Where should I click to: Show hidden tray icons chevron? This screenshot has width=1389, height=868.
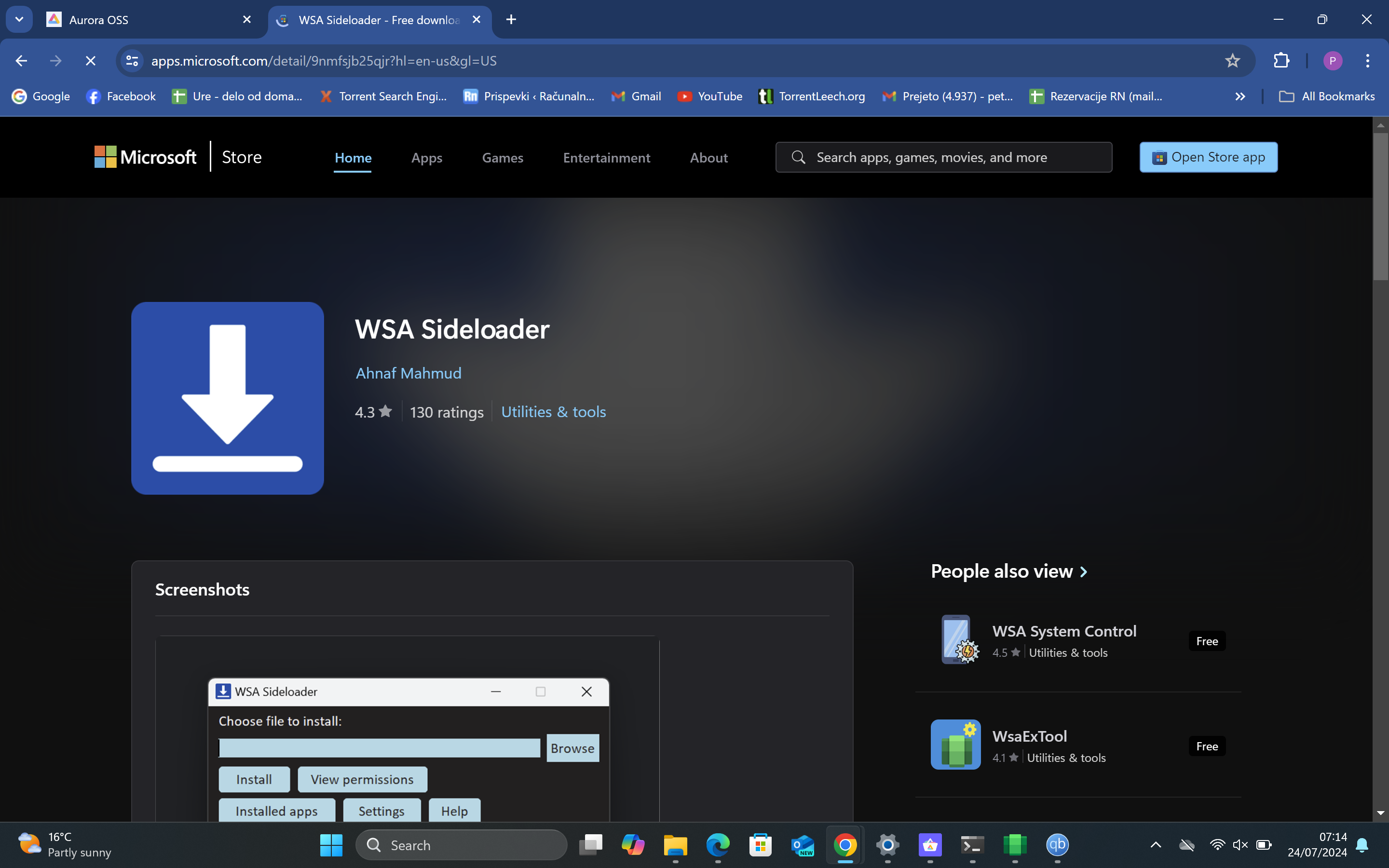(x=1156, y=845)
